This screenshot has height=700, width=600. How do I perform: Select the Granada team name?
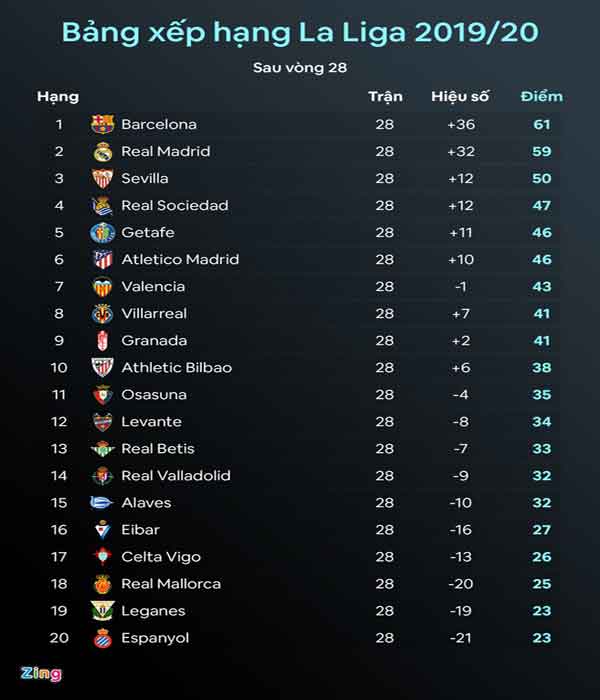tap(154, 341)
